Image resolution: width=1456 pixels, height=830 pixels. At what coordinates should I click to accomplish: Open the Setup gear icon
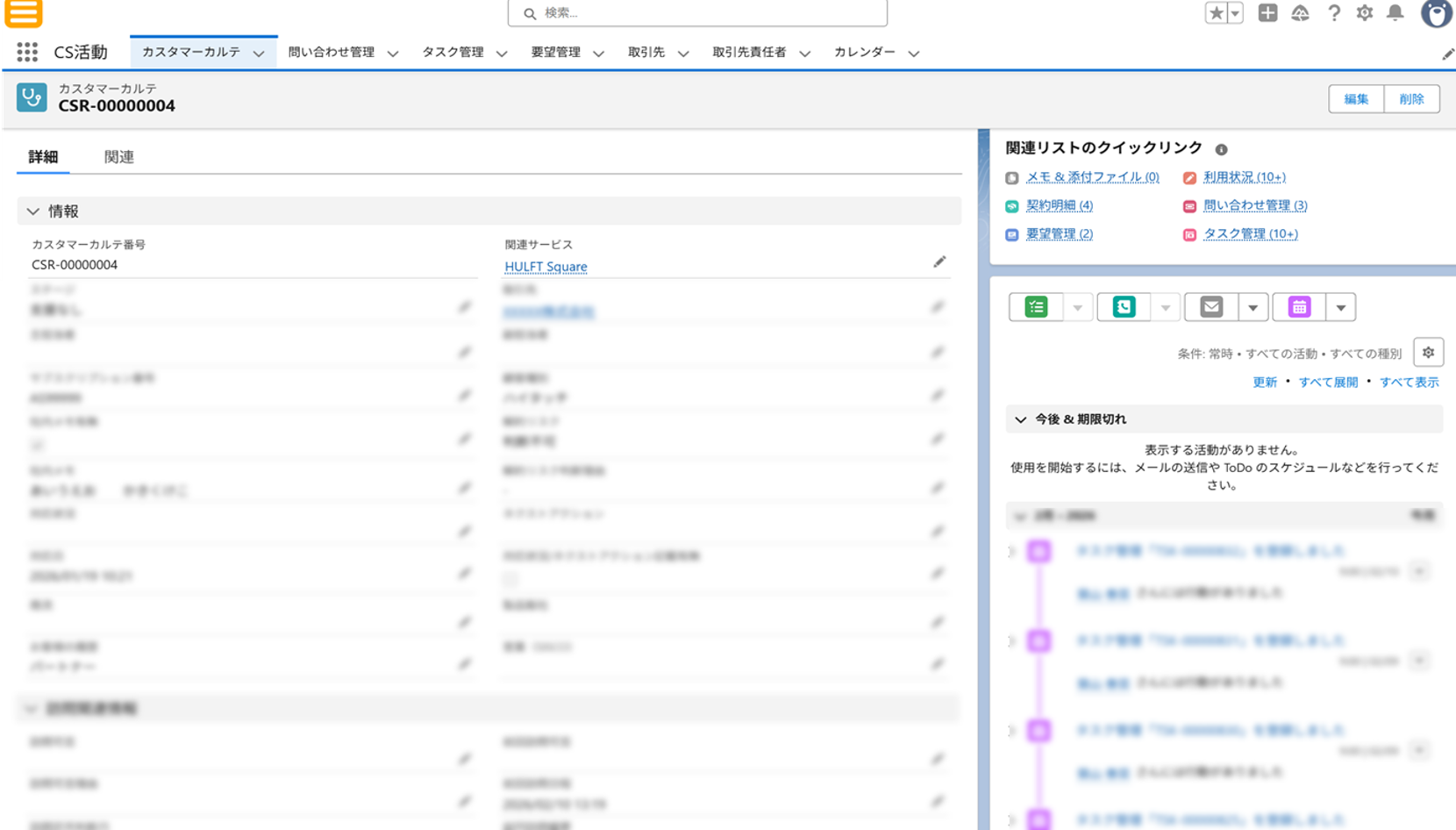pyautogui.click(x=1364, y=13)
